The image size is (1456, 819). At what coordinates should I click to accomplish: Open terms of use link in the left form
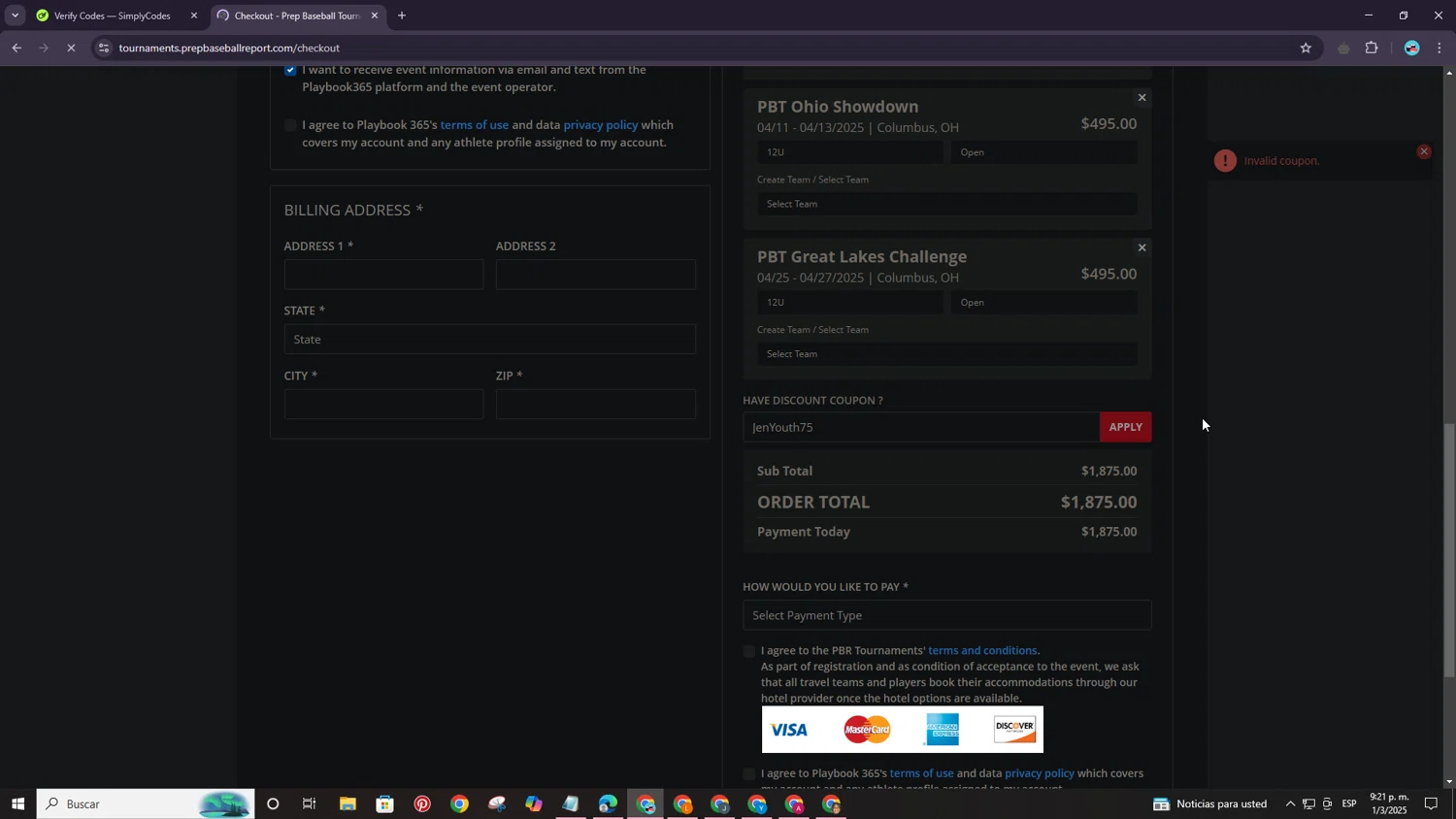coord(474,125)
